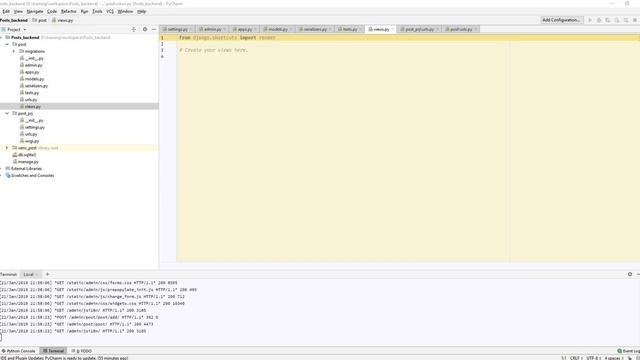
Task: Switch to the admin.py editor tab
Action: [212, 29]
